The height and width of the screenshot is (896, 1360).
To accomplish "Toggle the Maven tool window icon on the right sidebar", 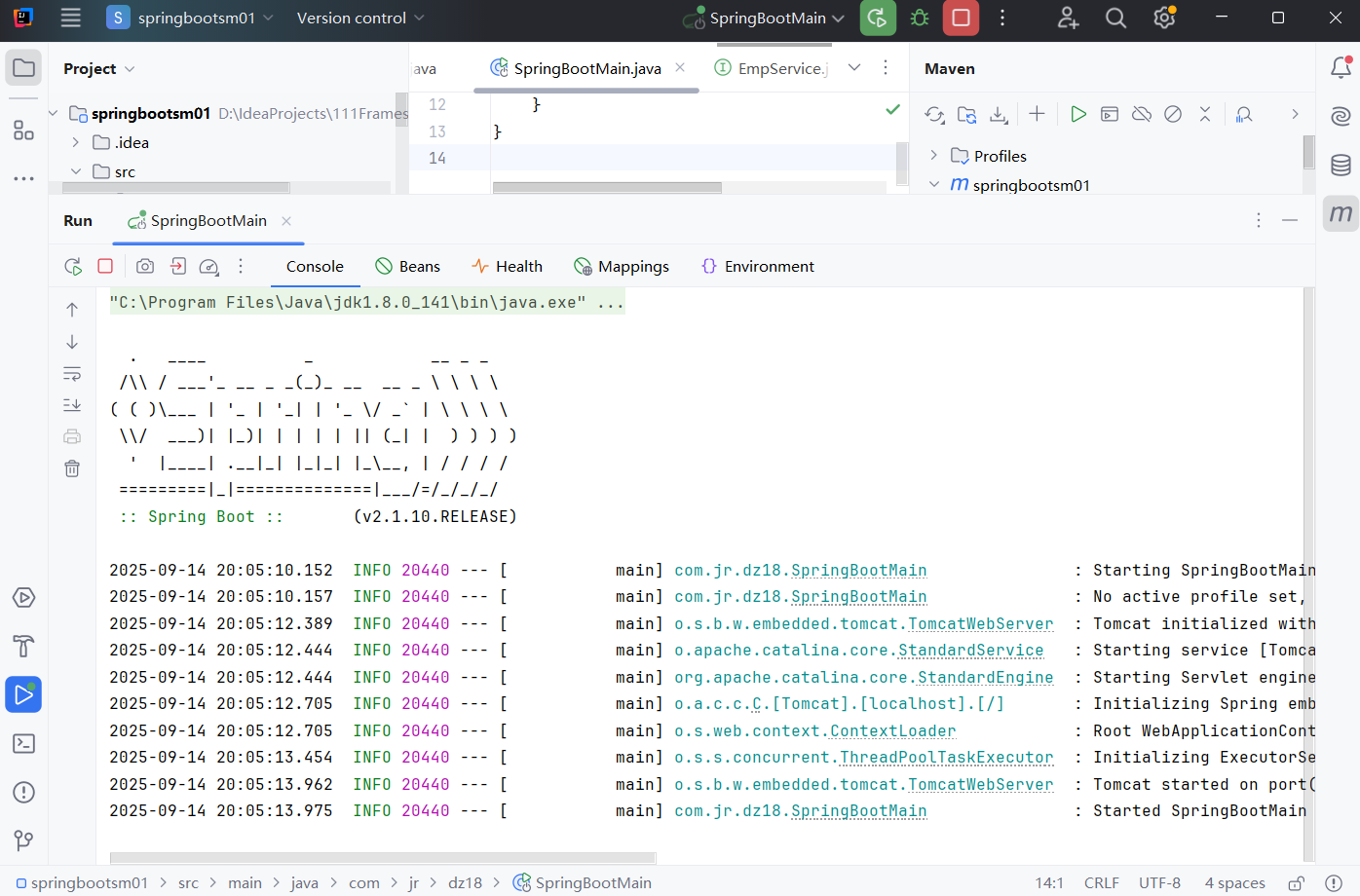I will (1341, 213).
